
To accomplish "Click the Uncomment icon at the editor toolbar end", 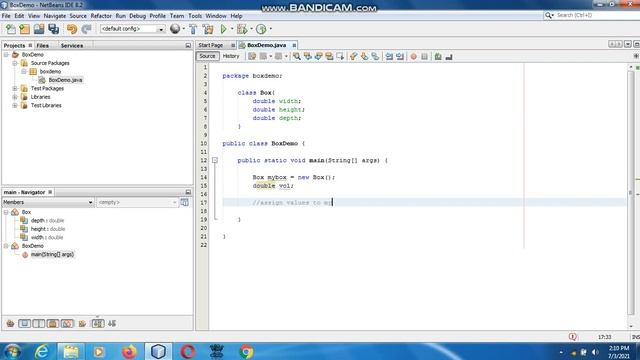I will (x=449, y=56).
